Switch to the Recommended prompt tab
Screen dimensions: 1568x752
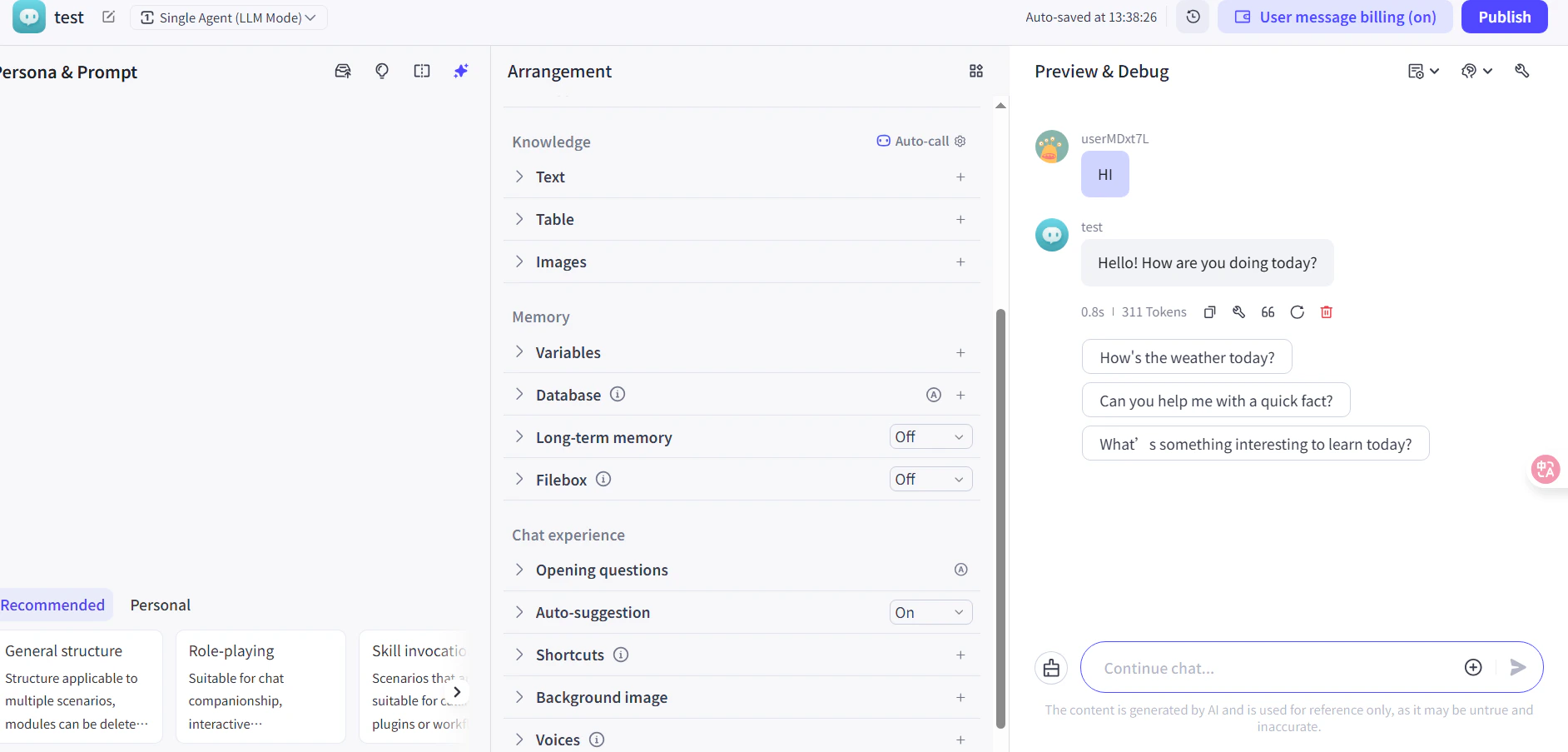[52, 605]
